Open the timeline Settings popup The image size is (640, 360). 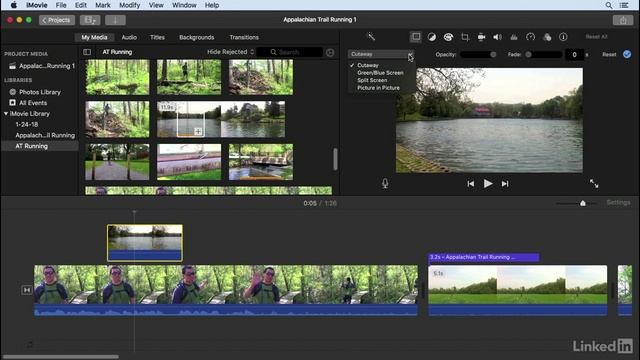point(618,202)
